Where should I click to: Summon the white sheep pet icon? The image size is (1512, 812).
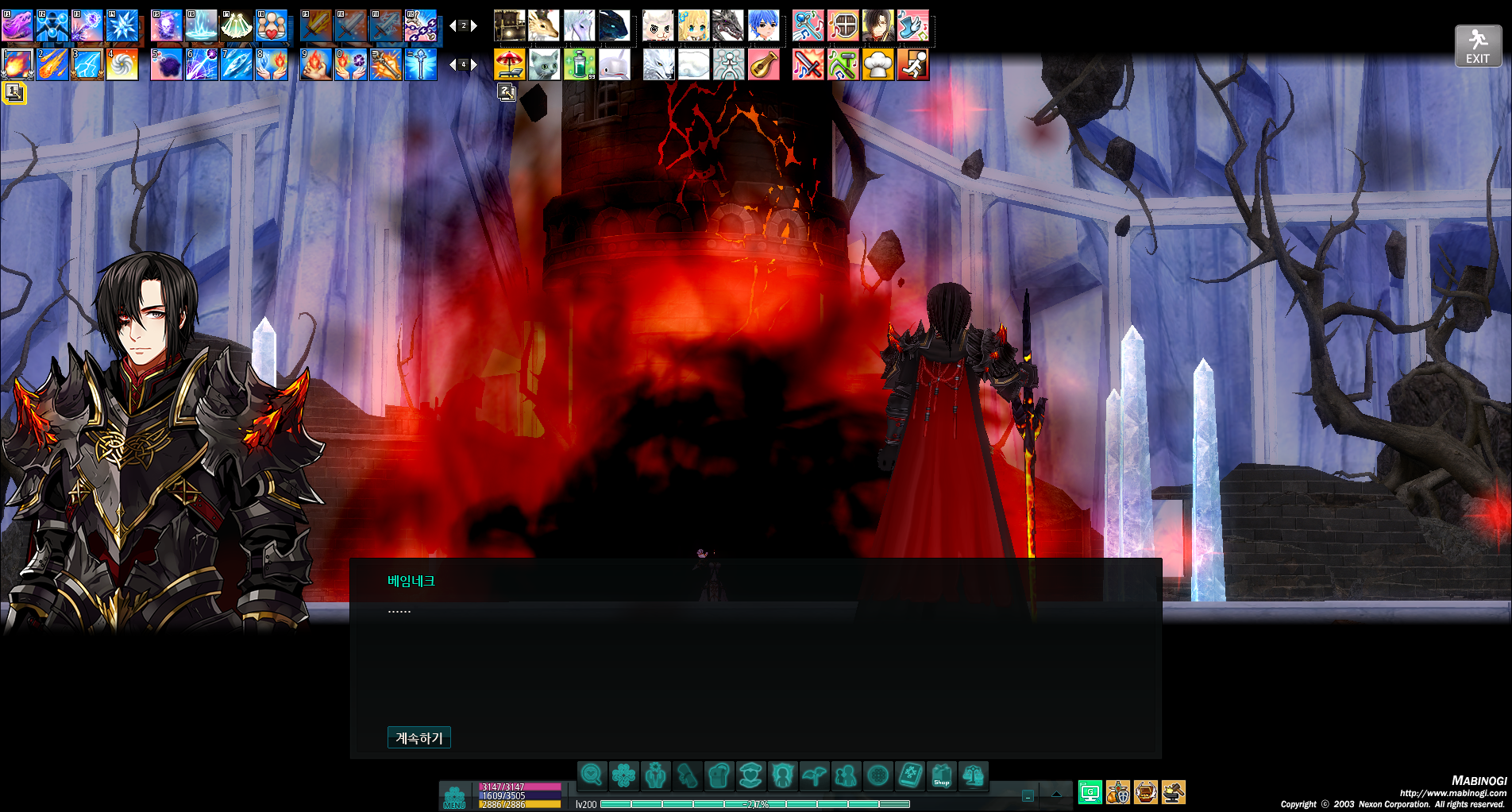(658, 26)
